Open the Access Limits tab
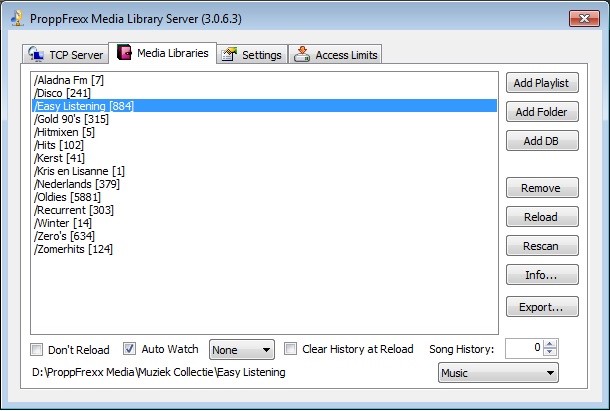This screenshot has height=411, width=610. pyautogui.click(x=335, y=54)
